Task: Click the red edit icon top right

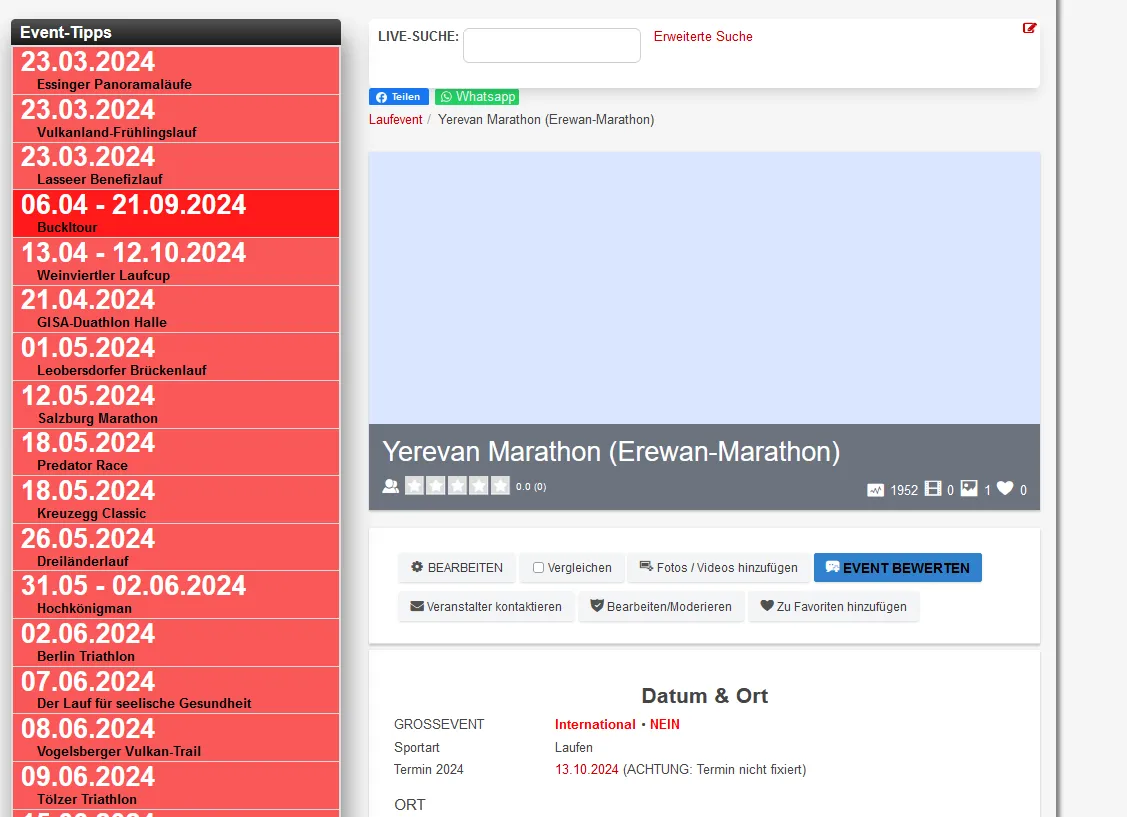Action: (x=1029, y=28)
